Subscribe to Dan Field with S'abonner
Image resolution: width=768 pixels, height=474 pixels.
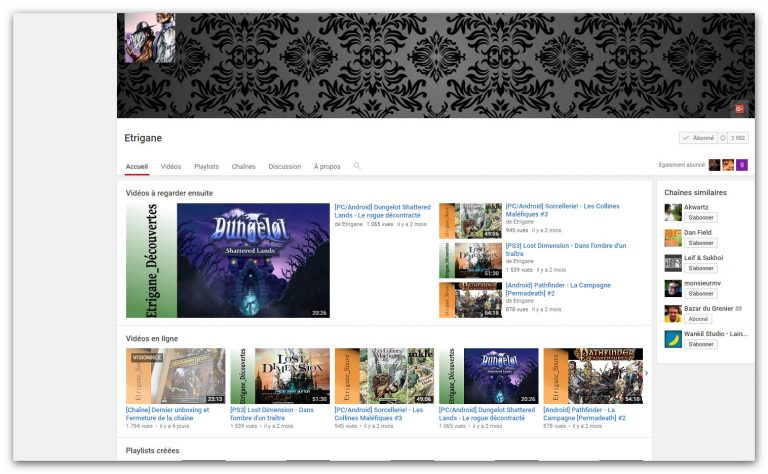(701, 243)
